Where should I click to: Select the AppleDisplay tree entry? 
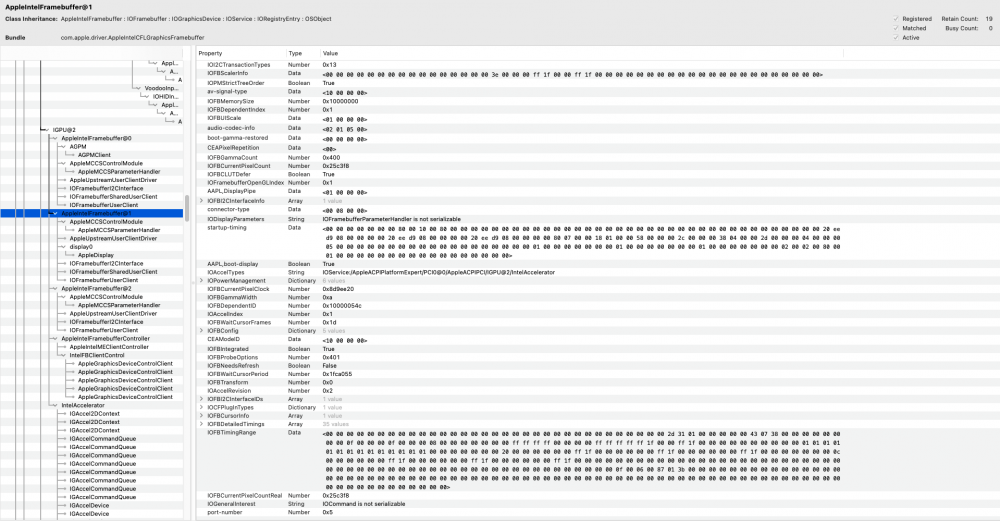click(96, 255)
